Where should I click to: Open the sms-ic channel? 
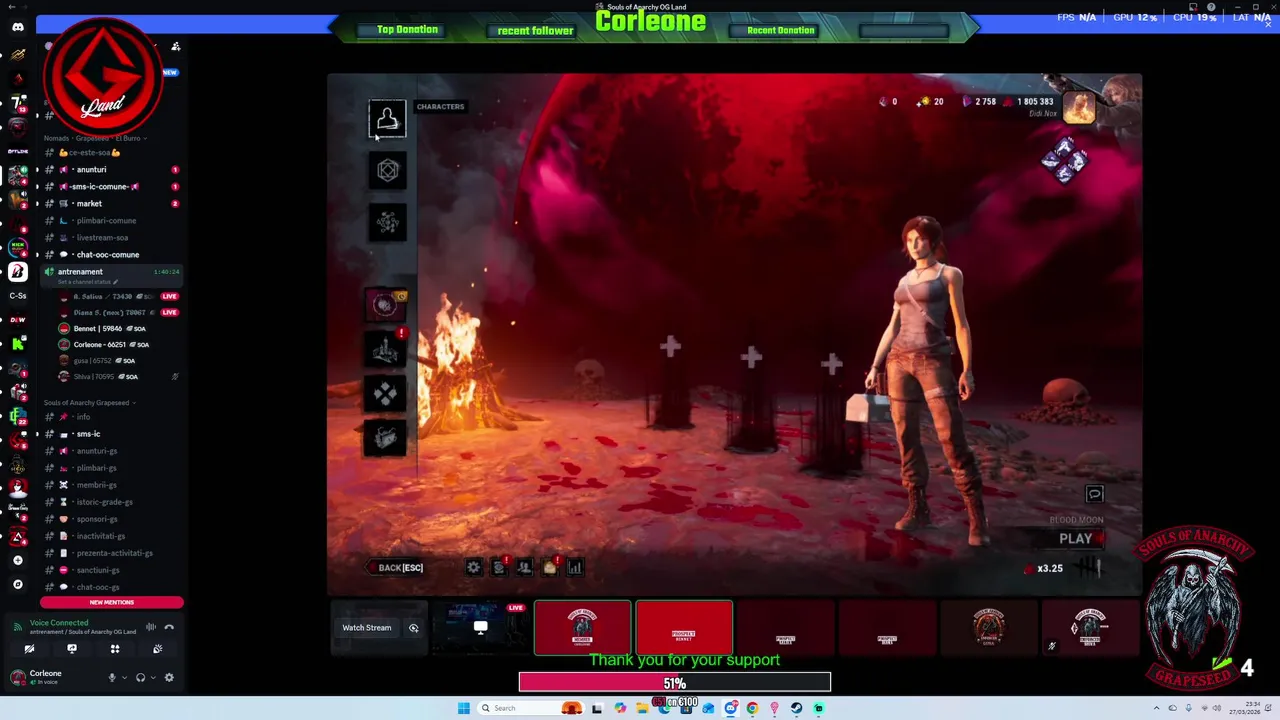(110, 434)
